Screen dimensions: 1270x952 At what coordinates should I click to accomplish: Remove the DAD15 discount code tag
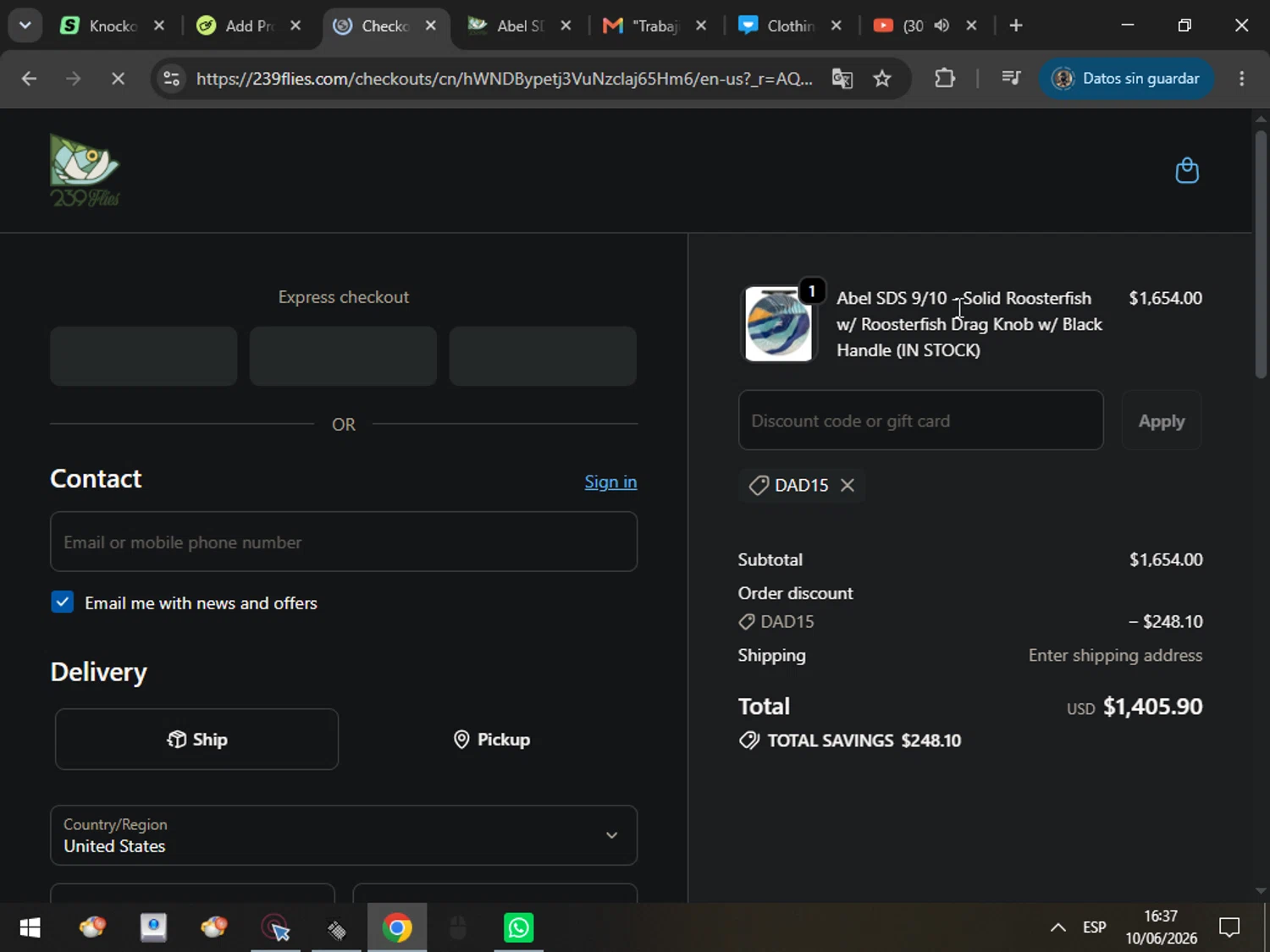848,485
